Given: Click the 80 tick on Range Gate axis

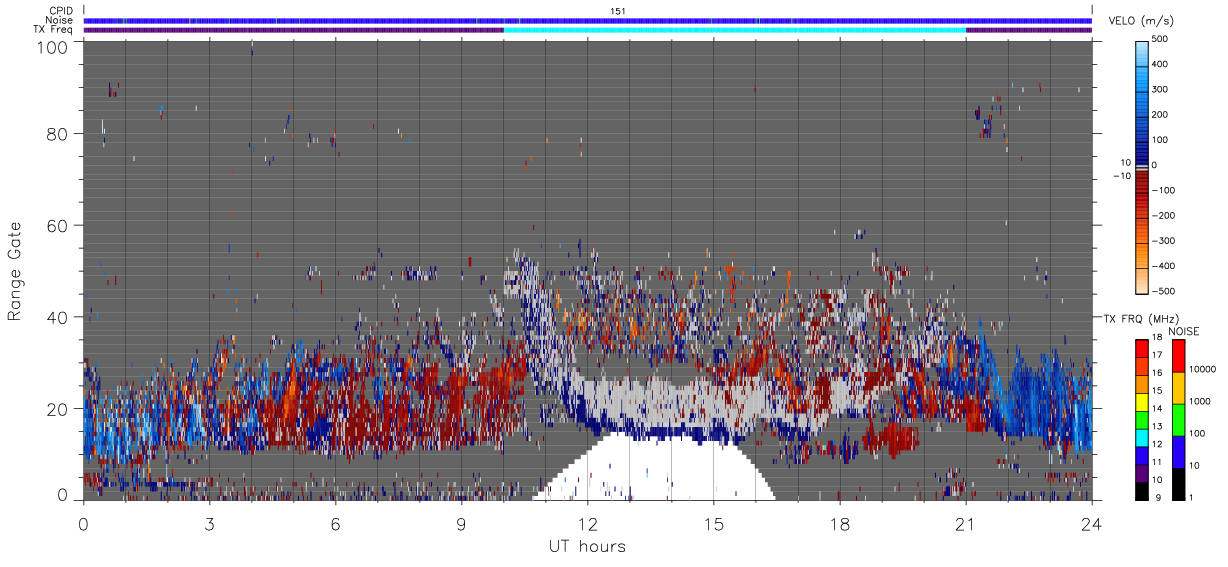Looking at the screenshot, I should 57,134.
